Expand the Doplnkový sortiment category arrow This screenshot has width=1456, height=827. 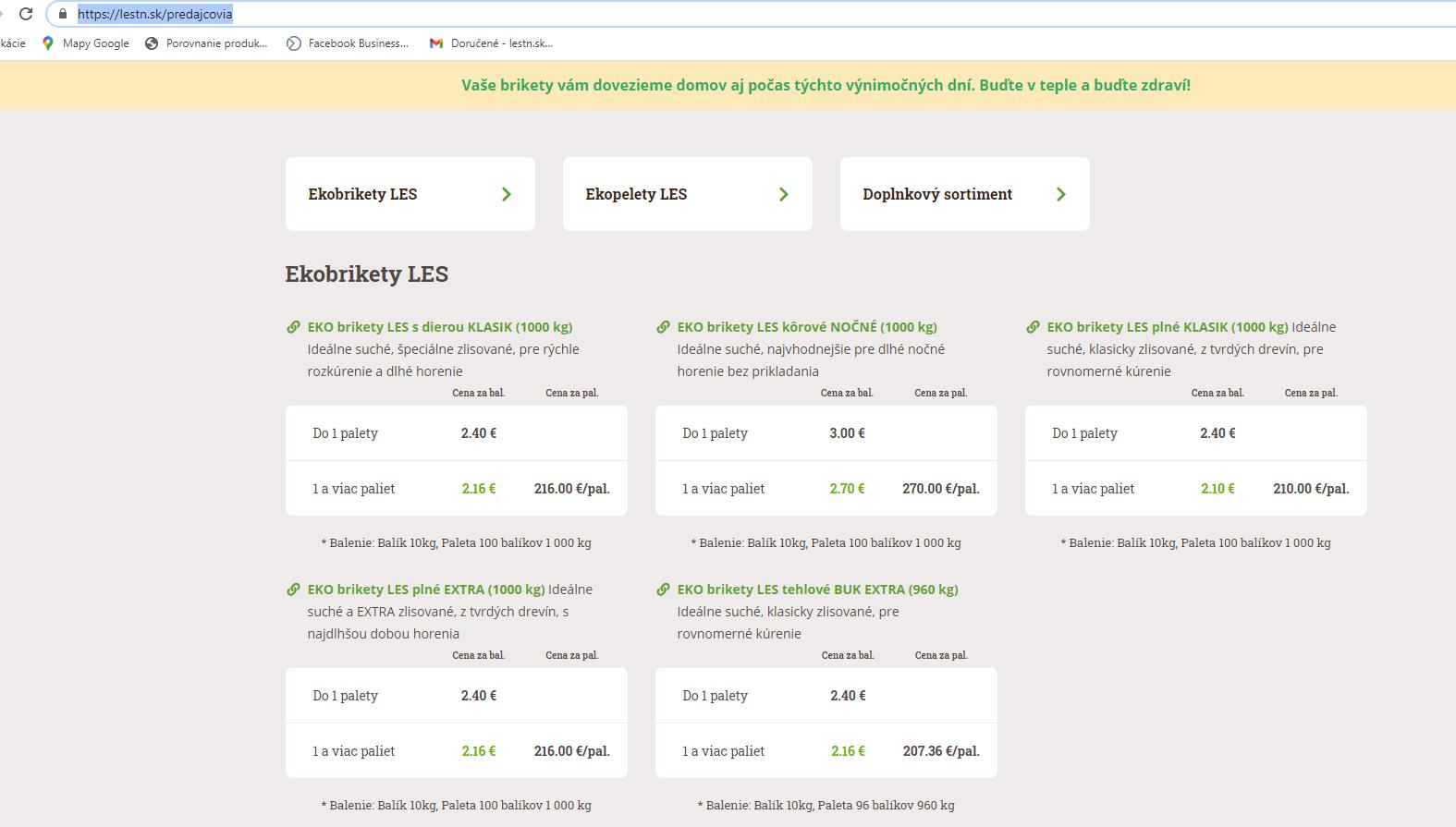pyautogui.click(x=1060, y=194)
